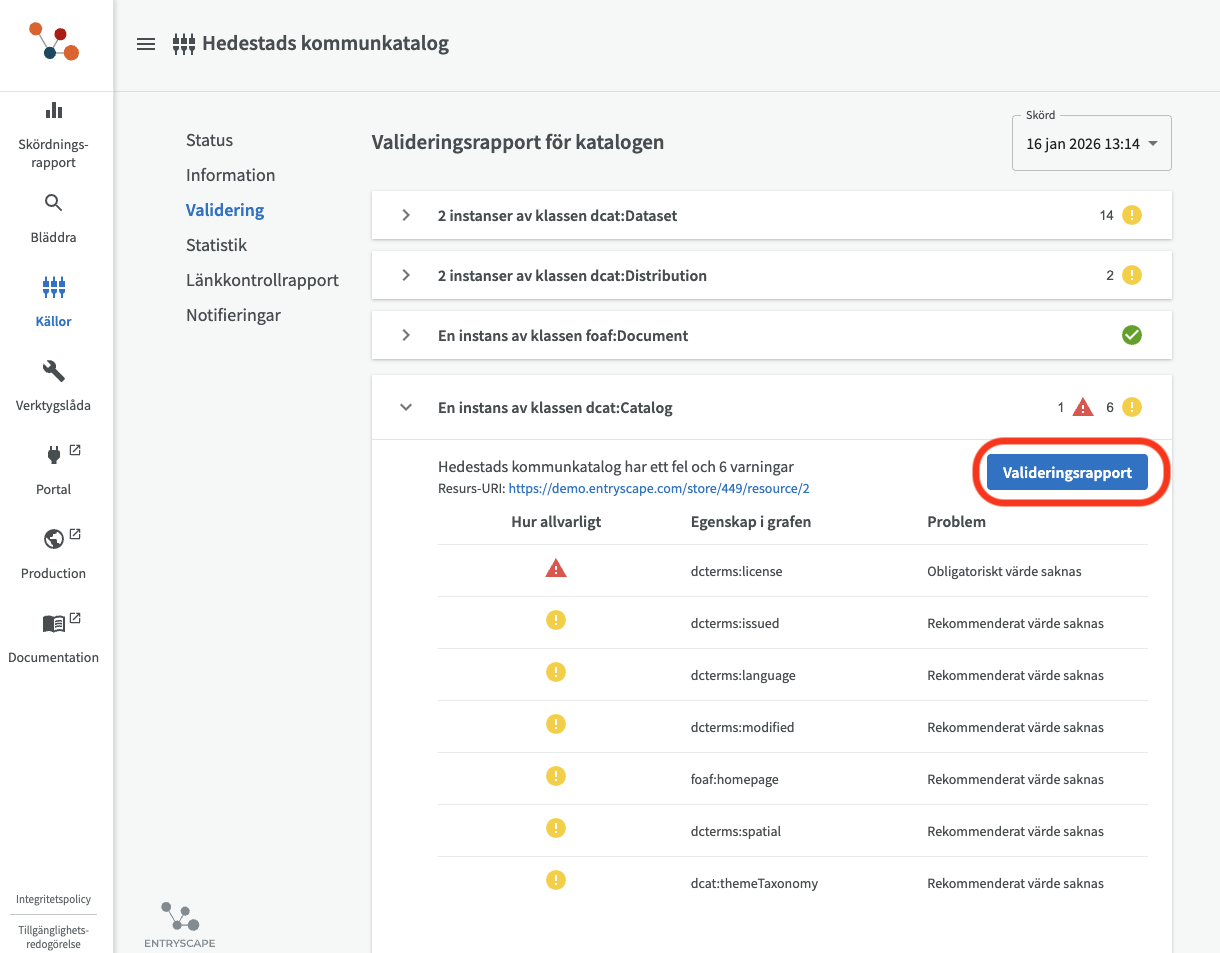Open the Verktygslåda wrench icon
This screenshot has width=1220, height=953.
[54, 372]
